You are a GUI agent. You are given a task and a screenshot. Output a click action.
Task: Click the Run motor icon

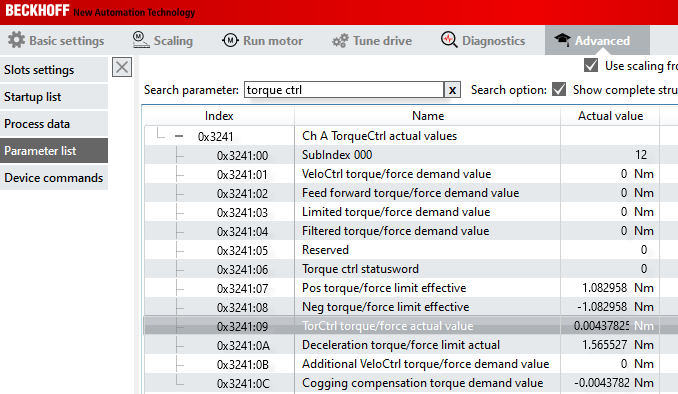click(230, 40)
